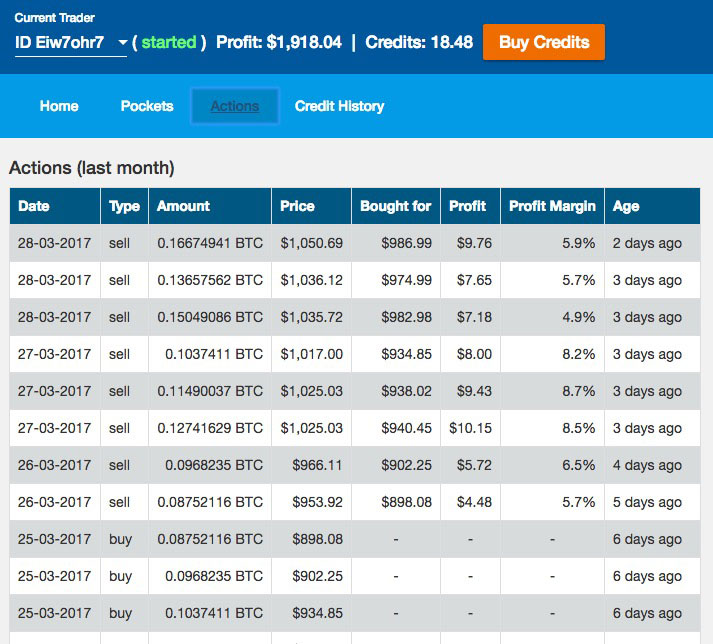Click the Age column header
Image resolution: width=713 pixels, height=644 pixels.
tap(652, 206)
